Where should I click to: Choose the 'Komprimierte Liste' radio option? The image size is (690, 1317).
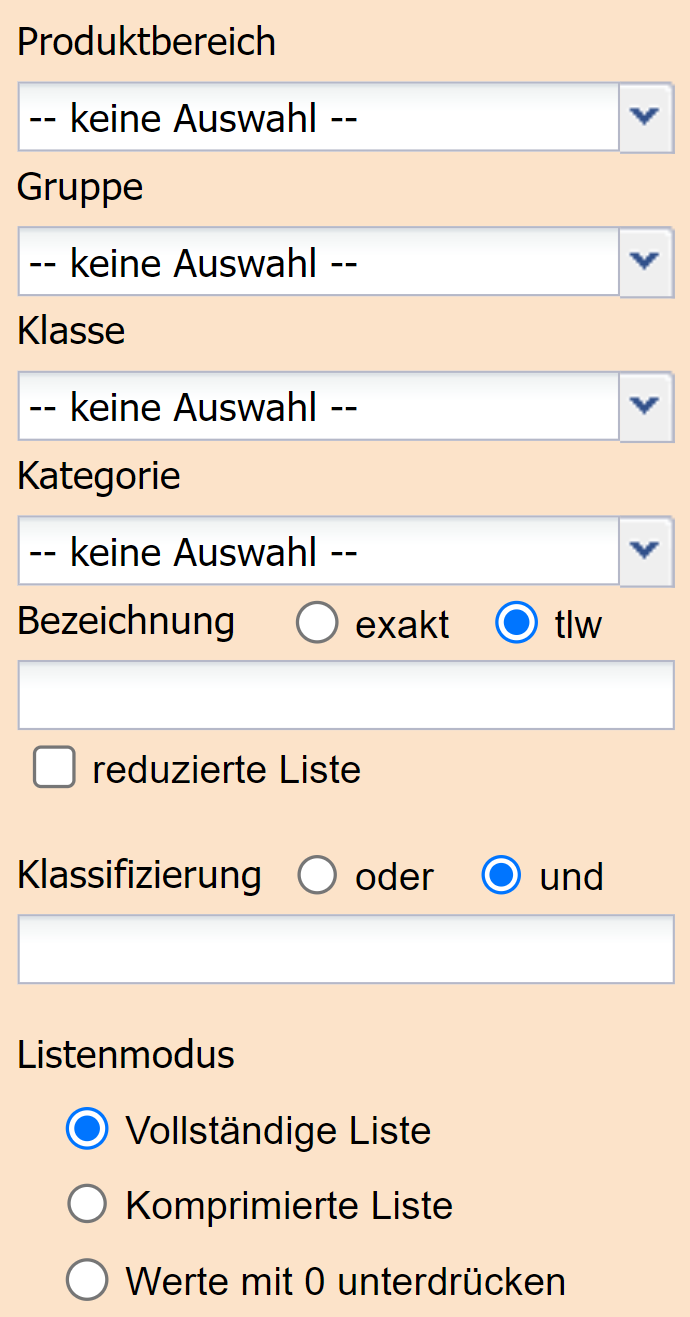point(87,1205)
